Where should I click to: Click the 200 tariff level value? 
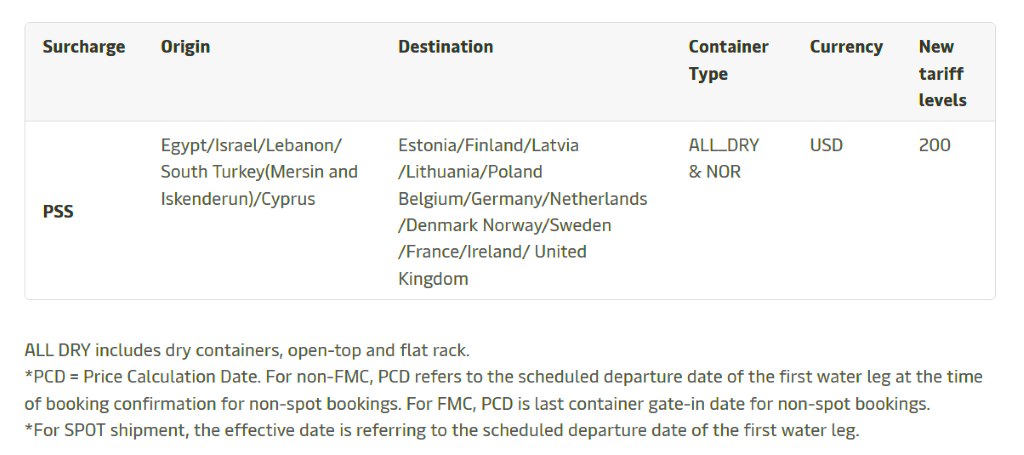click(x=934, y=145)
